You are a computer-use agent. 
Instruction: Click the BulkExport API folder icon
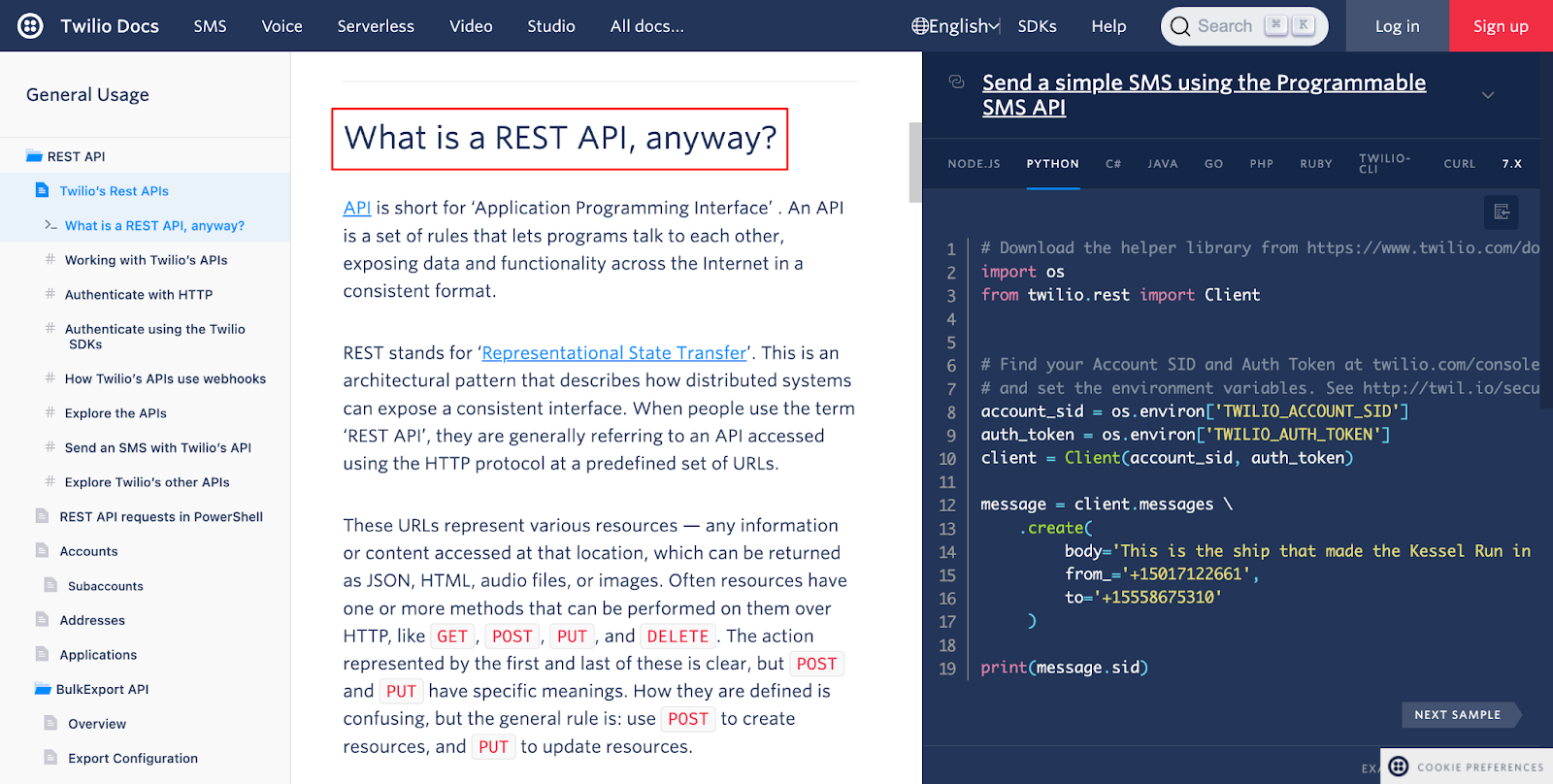43,689
